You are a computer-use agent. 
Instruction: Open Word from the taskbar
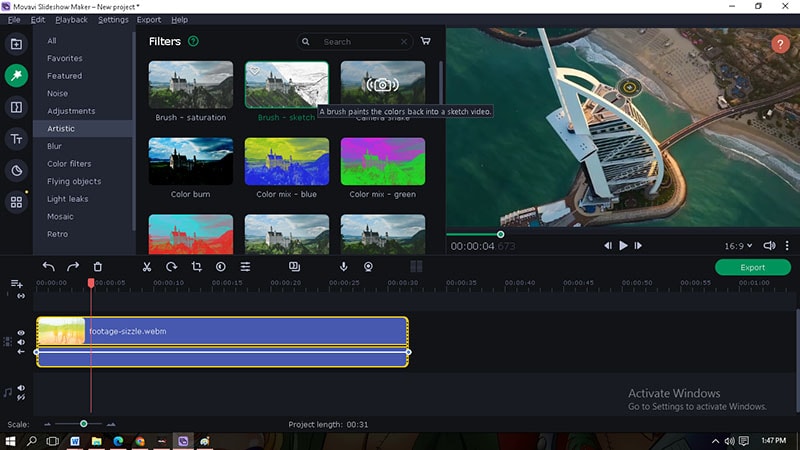click(75, 441)
